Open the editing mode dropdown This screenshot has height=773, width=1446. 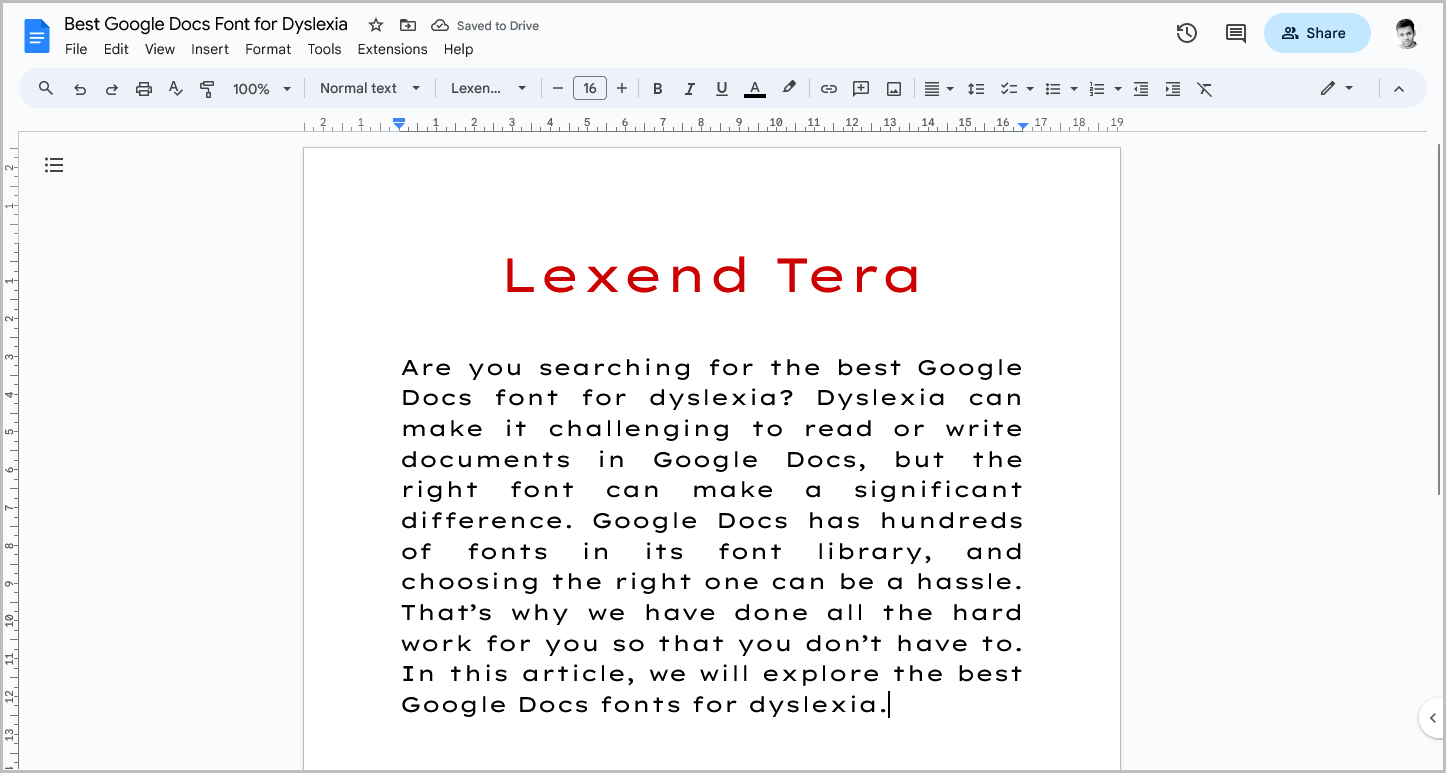[x=1337, y=89]
